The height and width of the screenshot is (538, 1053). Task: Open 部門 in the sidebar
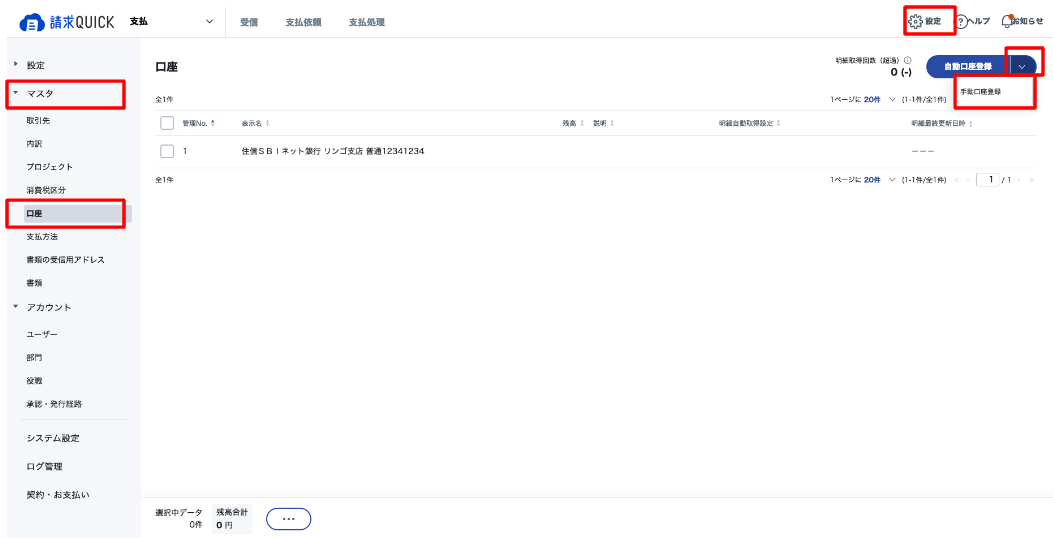pyautogui.click(x=34, y=357)
